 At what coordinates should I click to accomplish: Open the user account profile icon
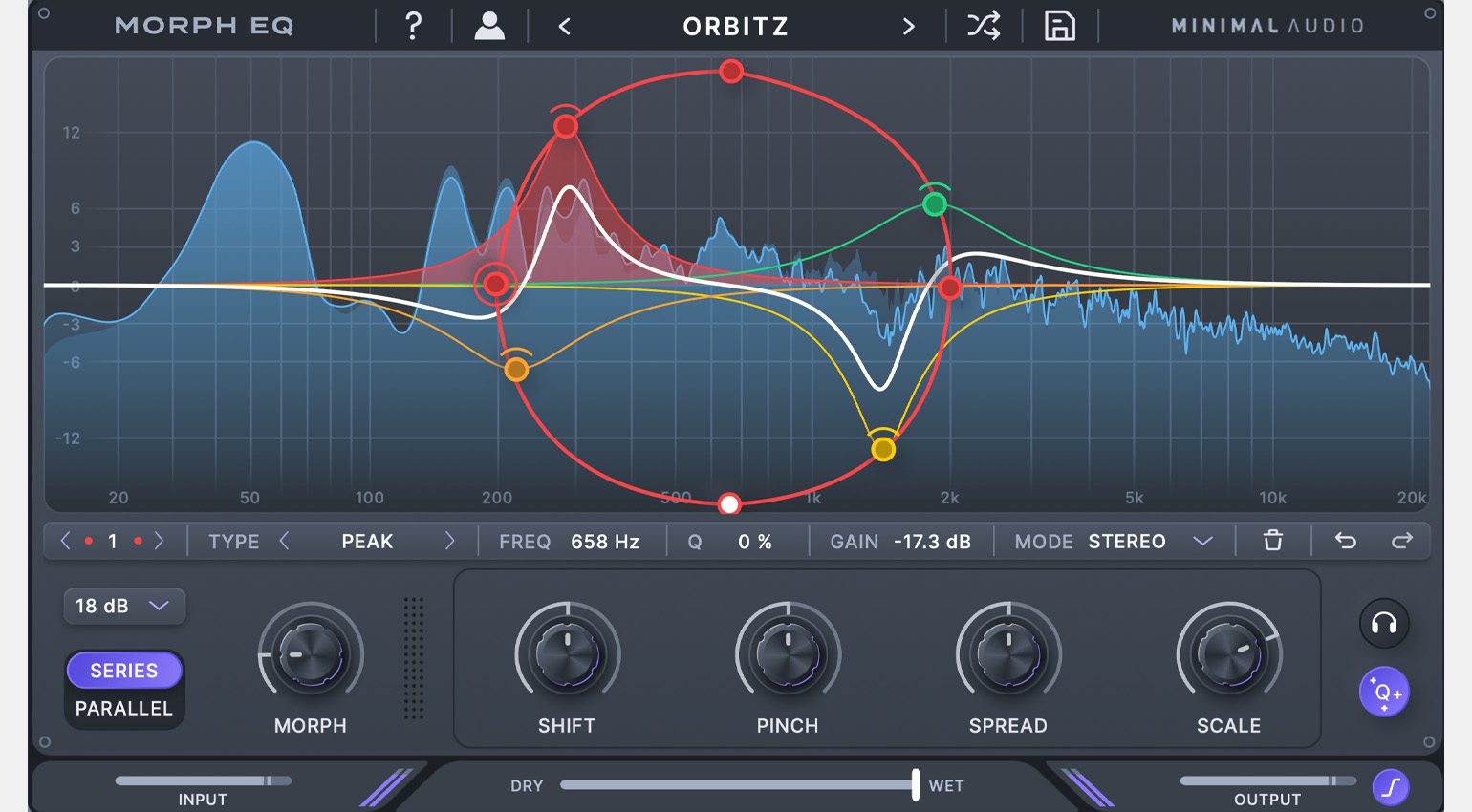click(x=489, y=26)
